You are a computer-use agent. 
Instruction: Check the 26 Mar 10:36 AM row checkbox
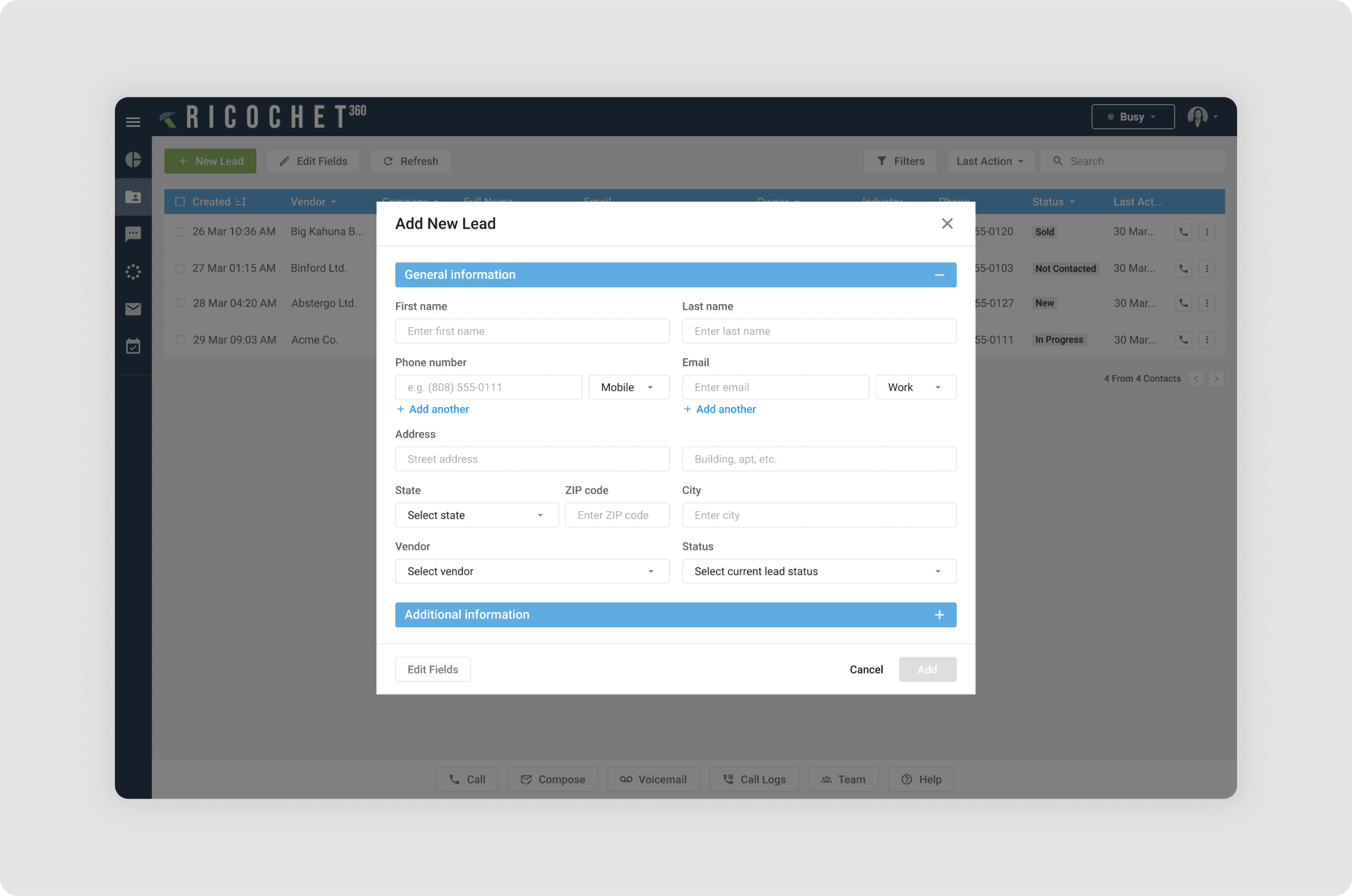[180, 232]
